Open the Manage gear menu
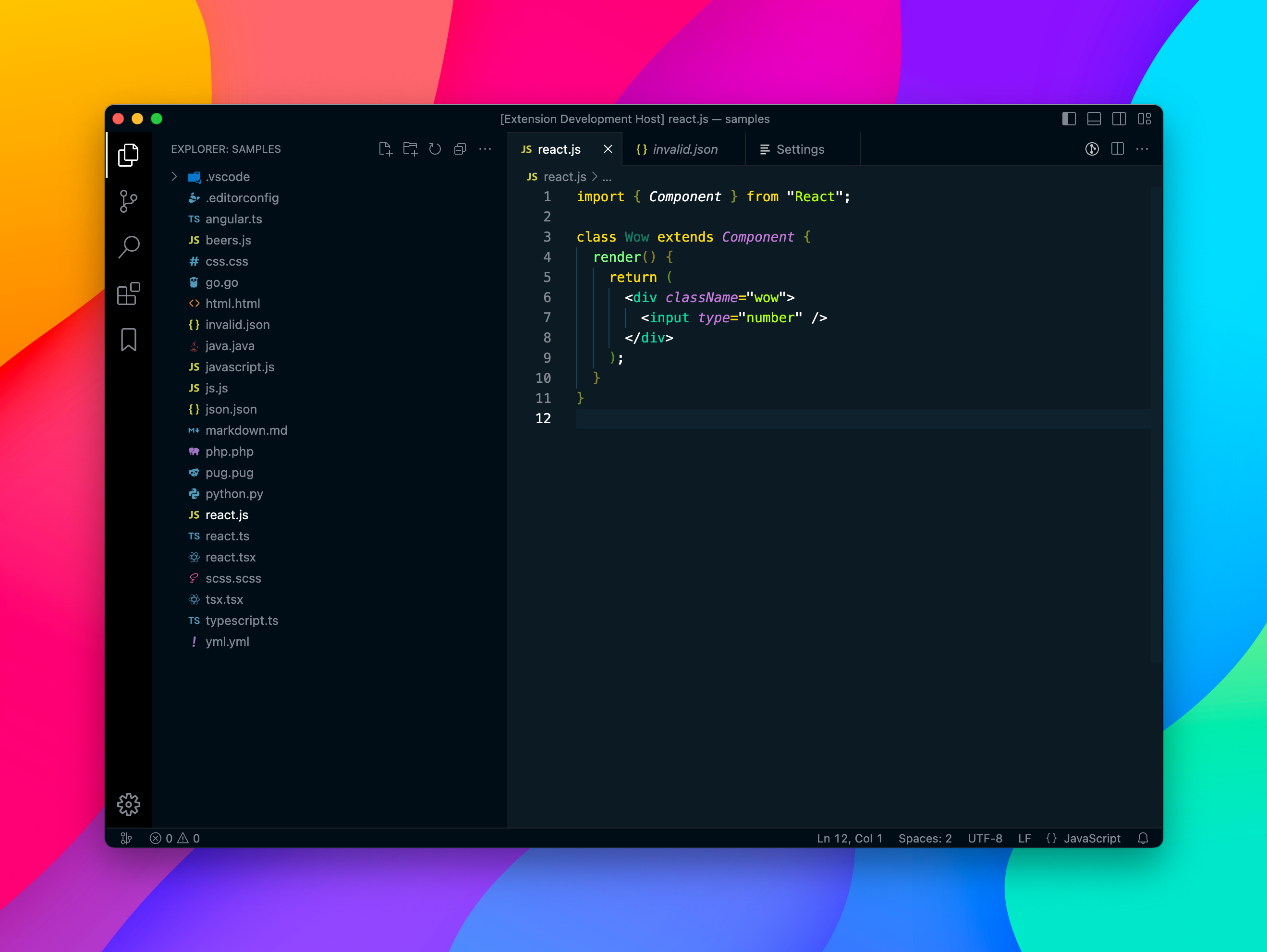1267x952 pixels. 128,804
